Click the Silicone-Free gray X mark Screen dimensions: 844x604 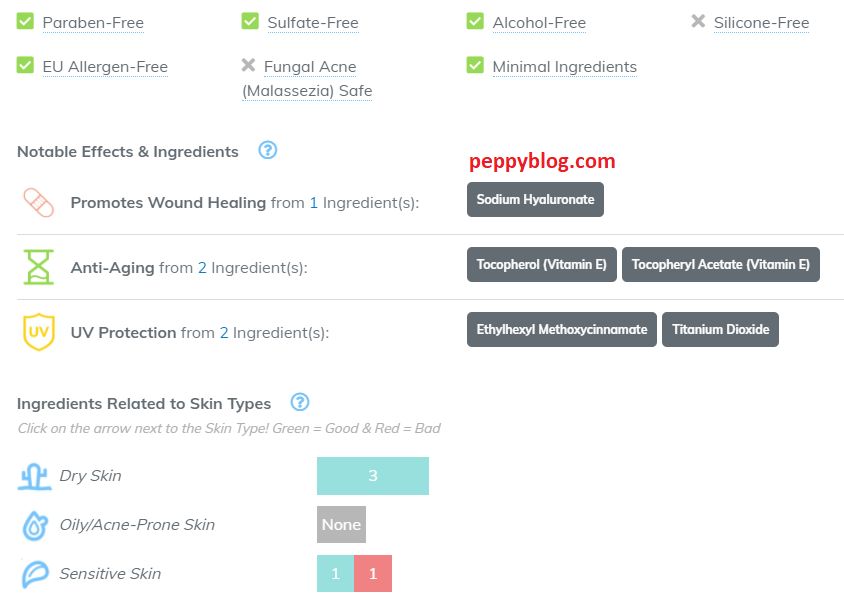[698, 21]
